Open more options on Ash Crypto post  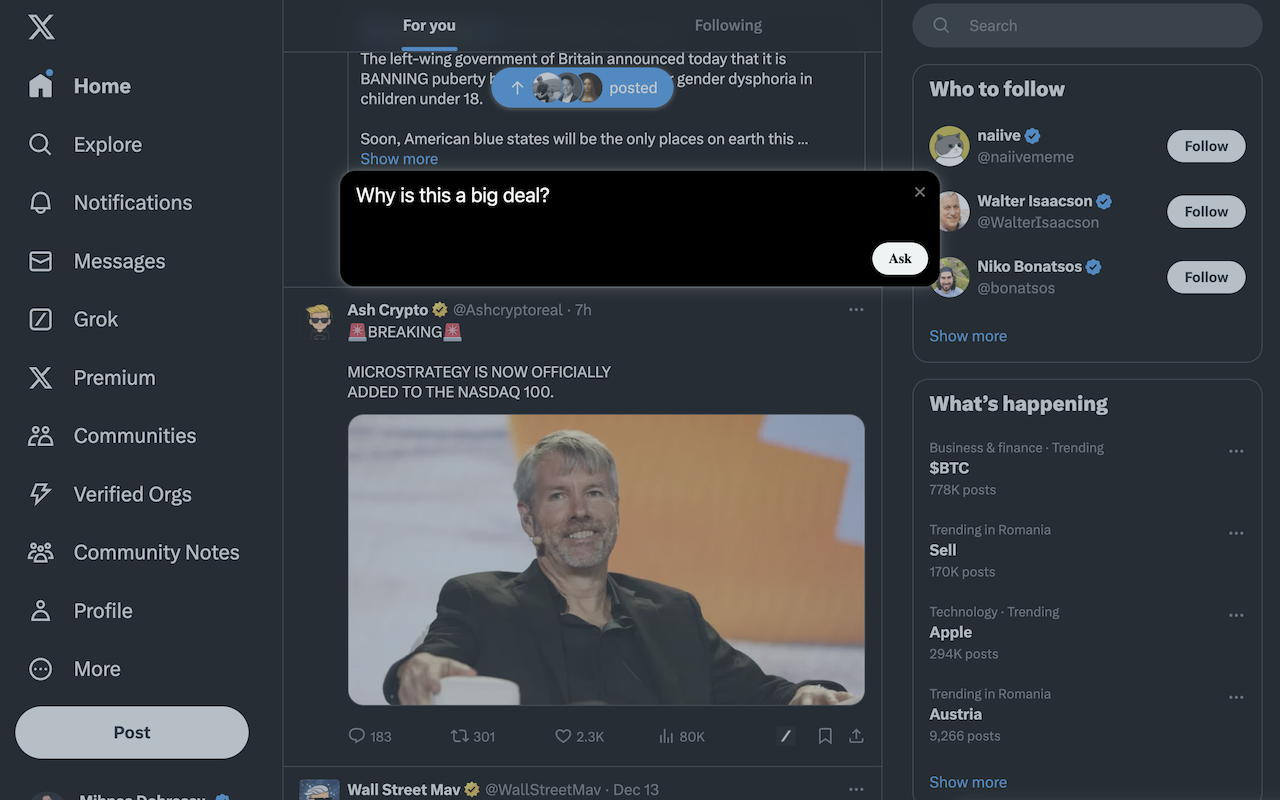856,310
